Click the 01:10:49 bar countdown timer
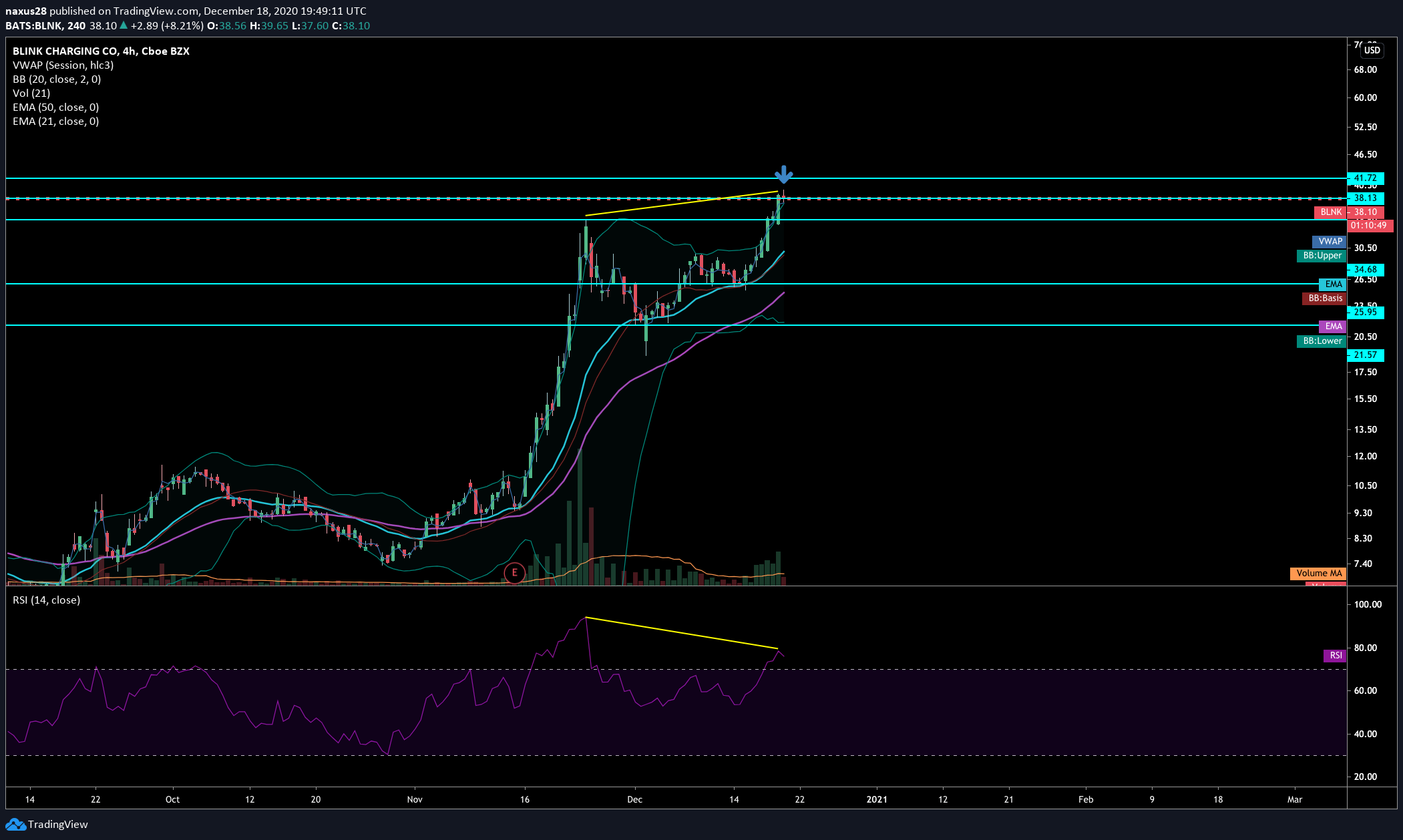 [1369, 226]
